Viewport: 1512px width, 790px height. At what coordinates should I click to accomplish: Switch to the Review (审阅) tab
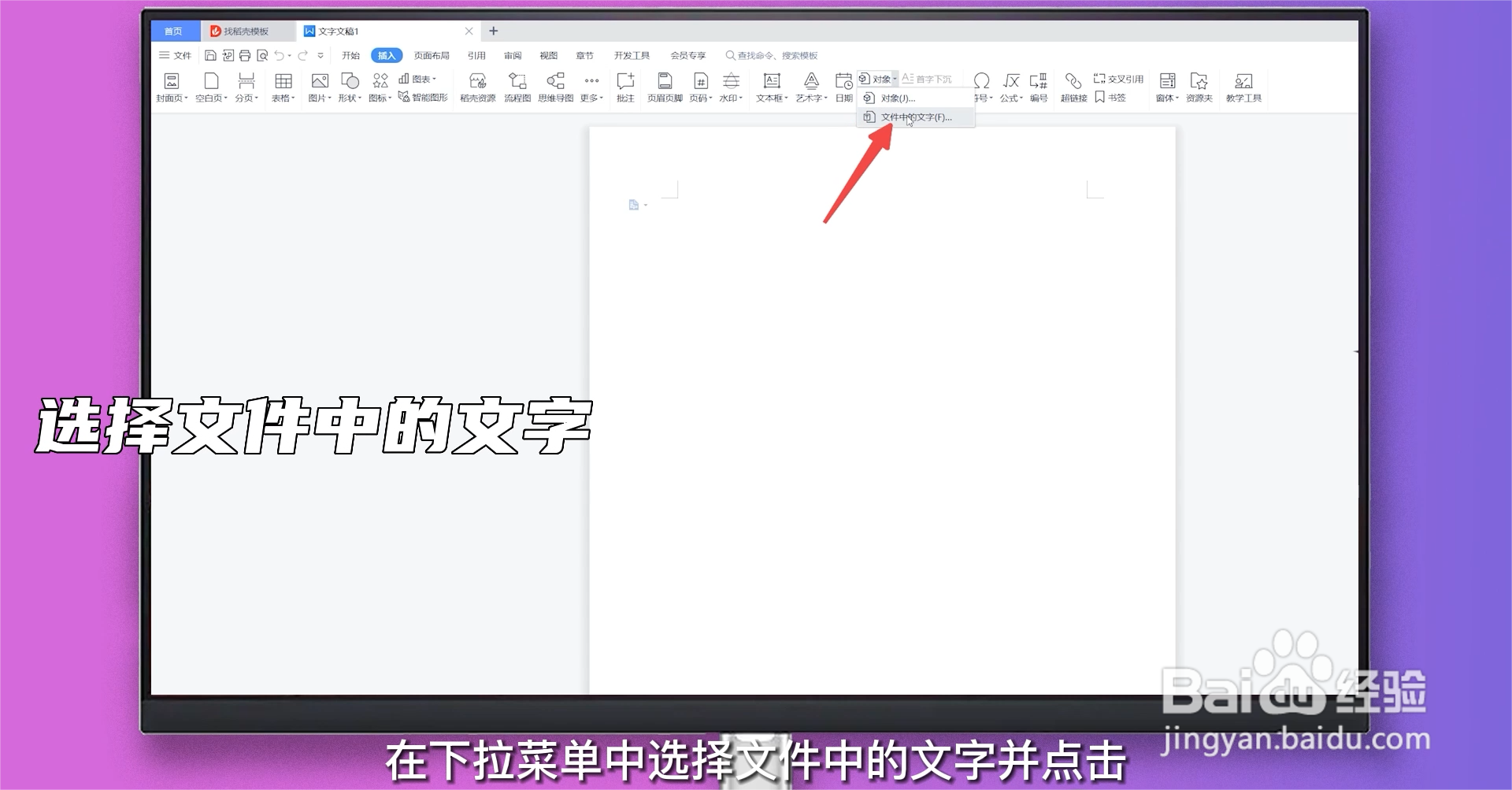(x=513, y=55)
